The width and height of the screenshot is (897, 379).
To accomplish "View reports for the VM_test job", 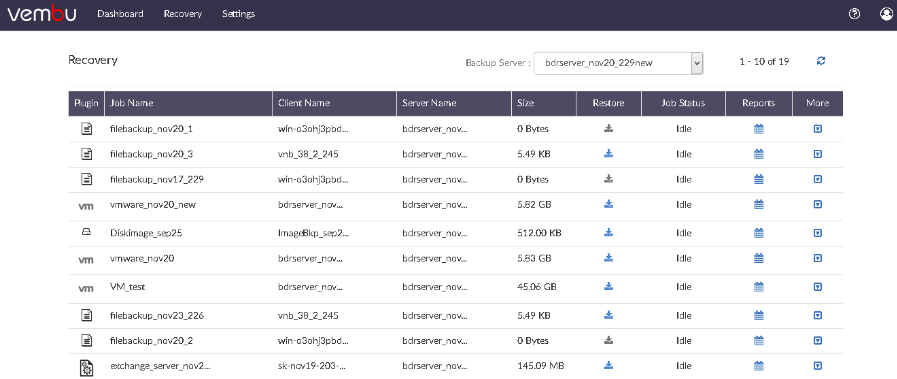I will click(759, 287).
